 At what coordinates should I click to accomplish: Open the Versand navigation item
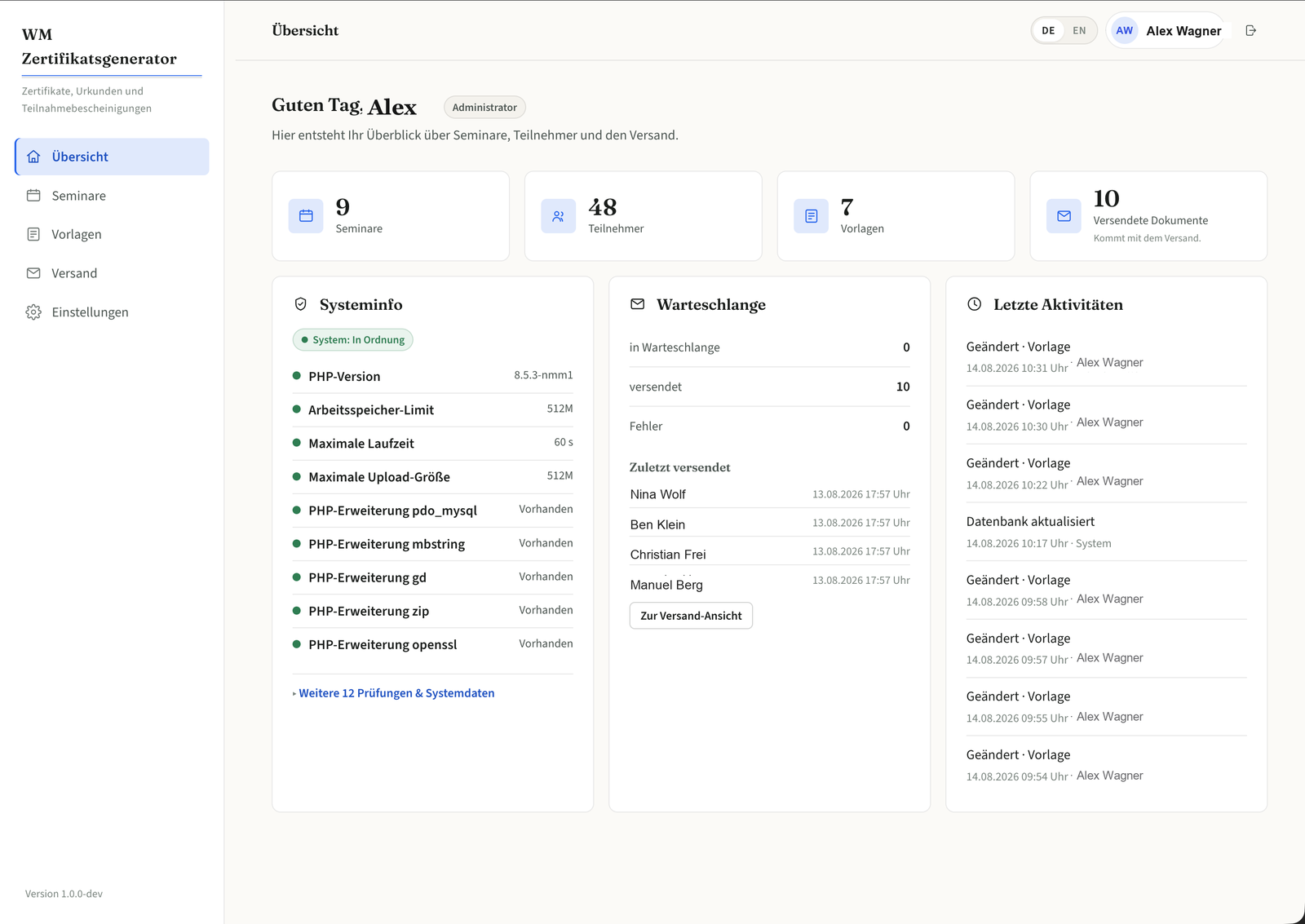tap(112, 273)
